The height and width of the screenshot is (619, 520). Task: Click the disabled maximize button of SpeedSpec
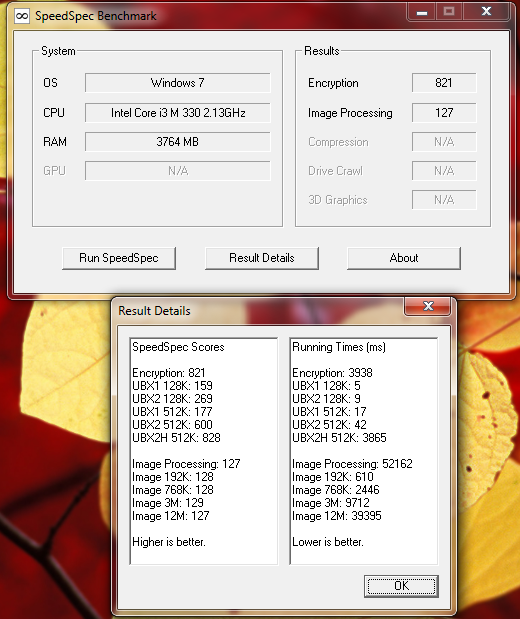pos(449,12)
